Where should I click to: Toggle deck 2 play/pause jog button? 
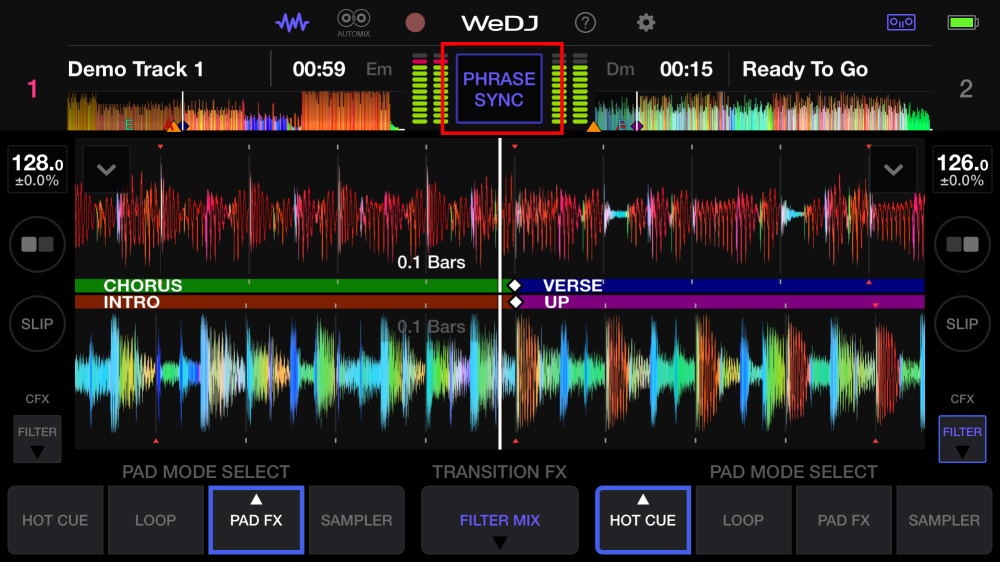click(962, 244)
